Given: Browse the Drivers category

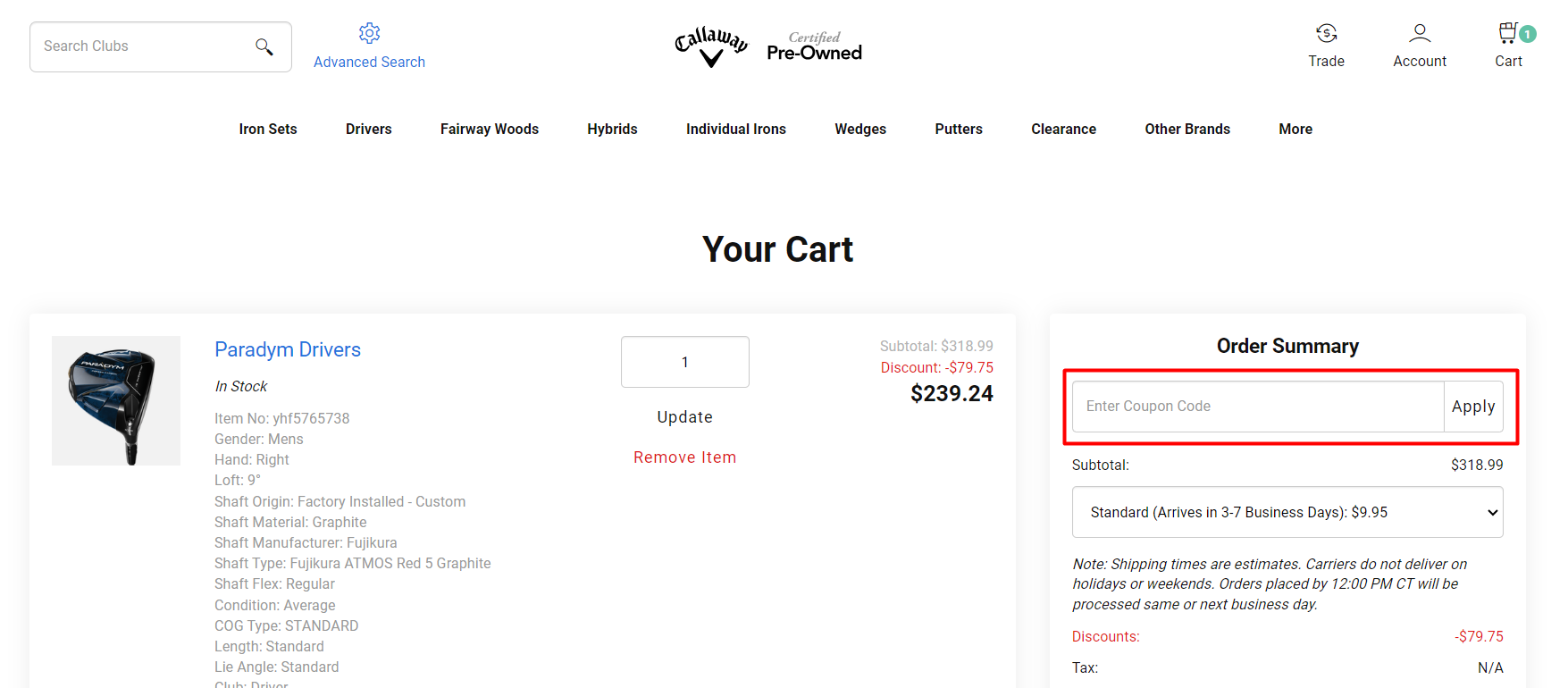Looking at the screenshot, I should (368, 129).
